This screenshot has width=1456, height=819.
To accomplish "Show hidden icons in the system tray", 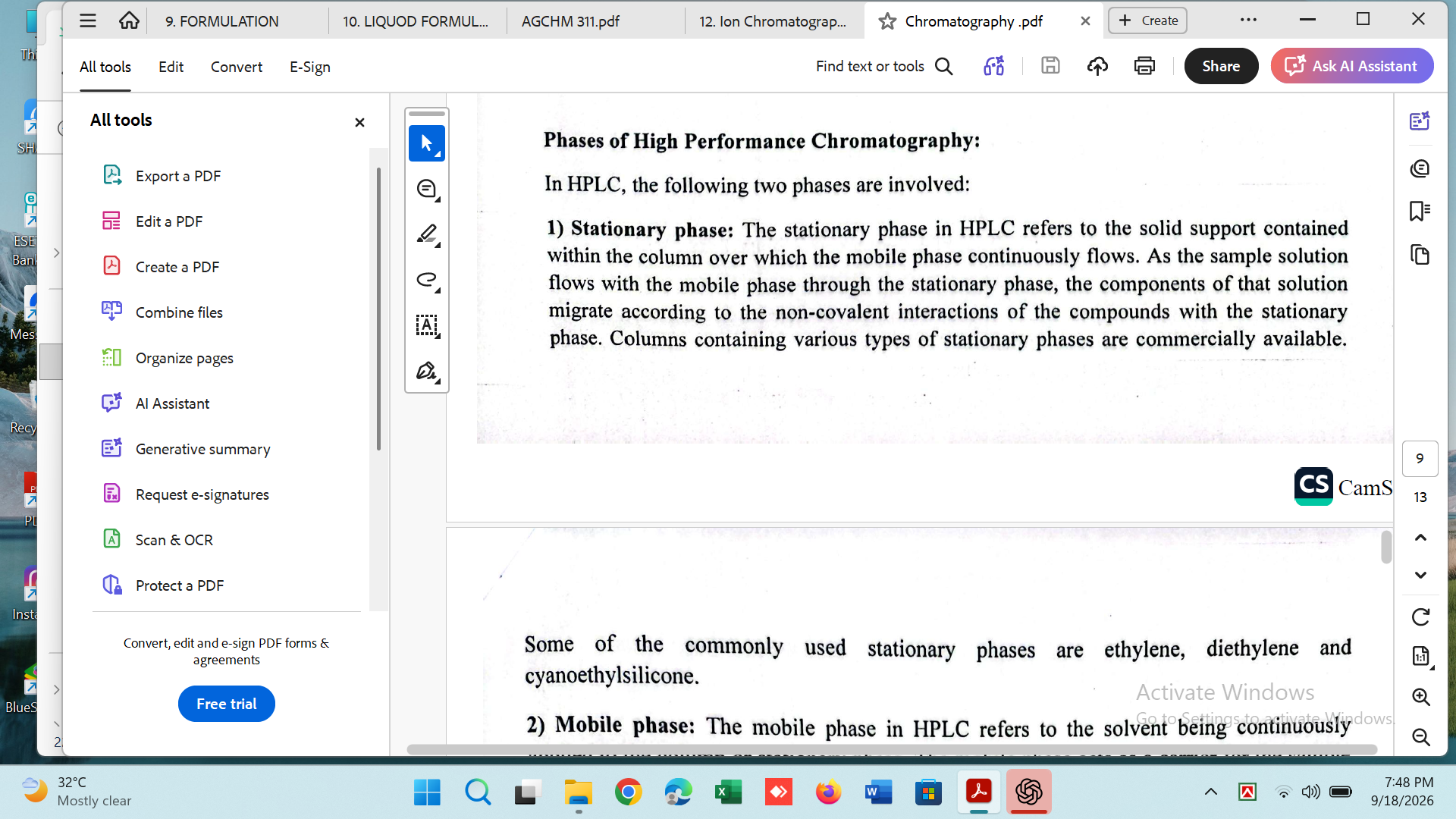I will point(1211,792).
